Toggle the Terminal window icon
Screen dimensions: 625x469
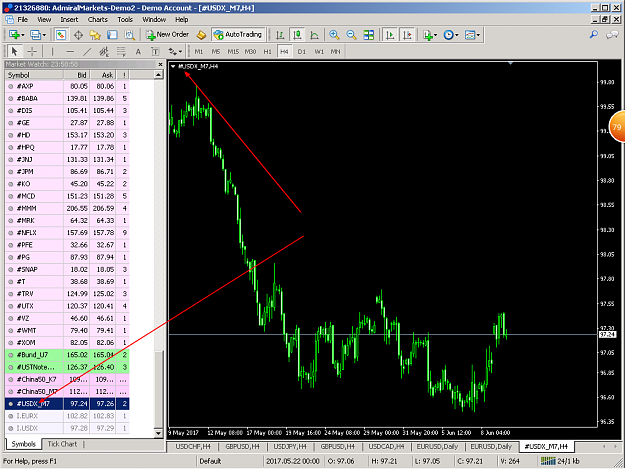click(x=112, y=35)
